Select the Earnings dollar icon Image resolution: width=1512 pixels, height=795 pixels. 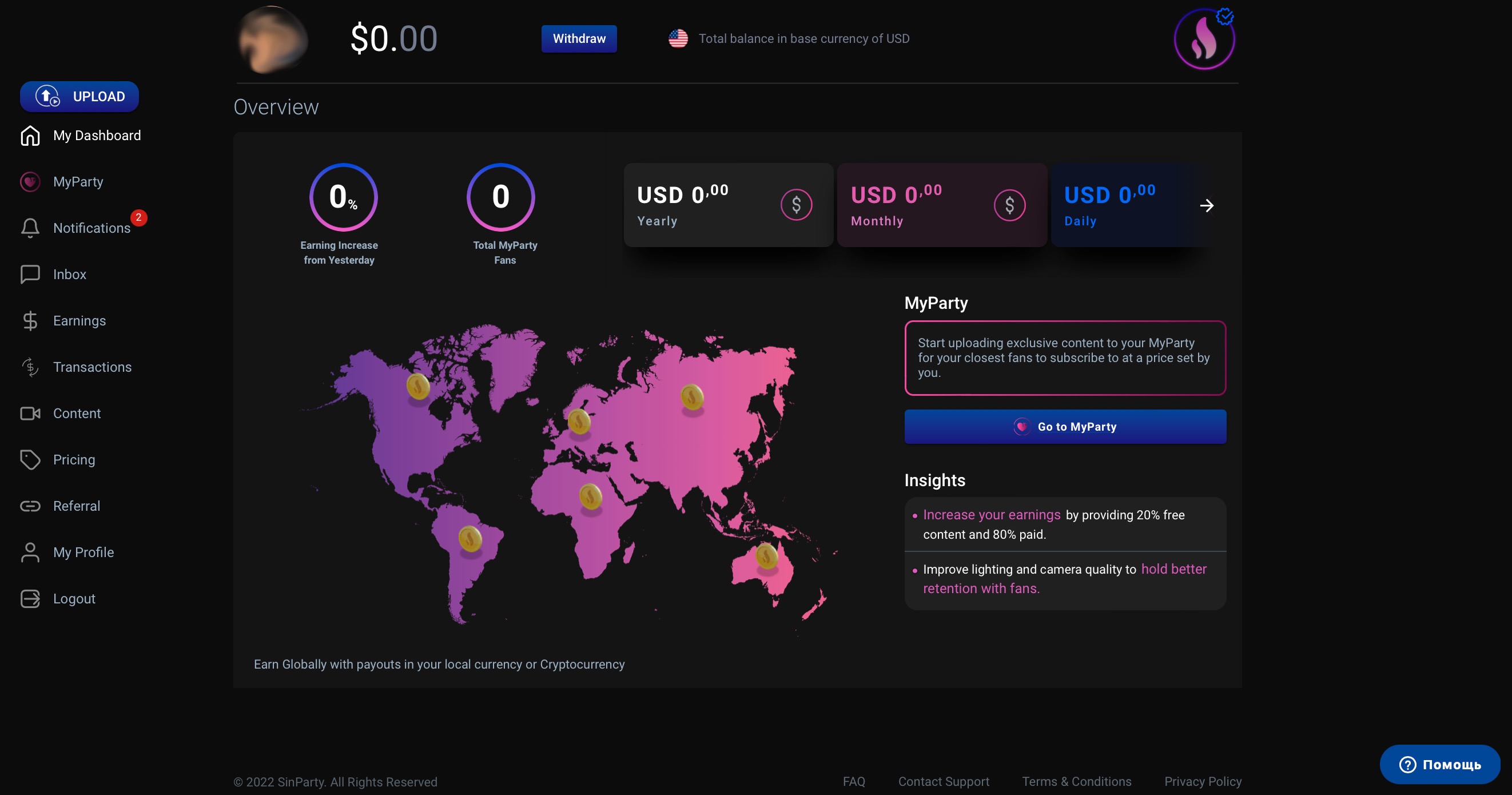click(x=30, y=321)
